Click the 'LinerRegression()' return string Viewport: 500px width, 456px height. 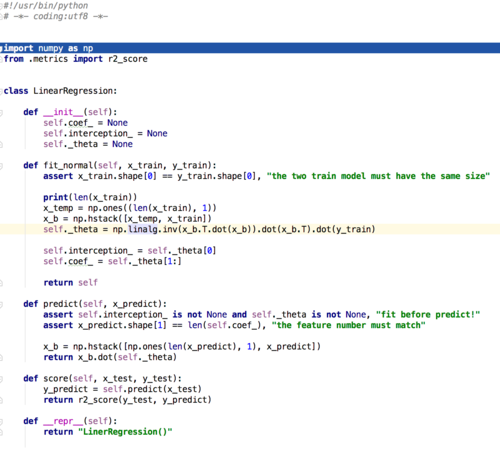[125, 432]
